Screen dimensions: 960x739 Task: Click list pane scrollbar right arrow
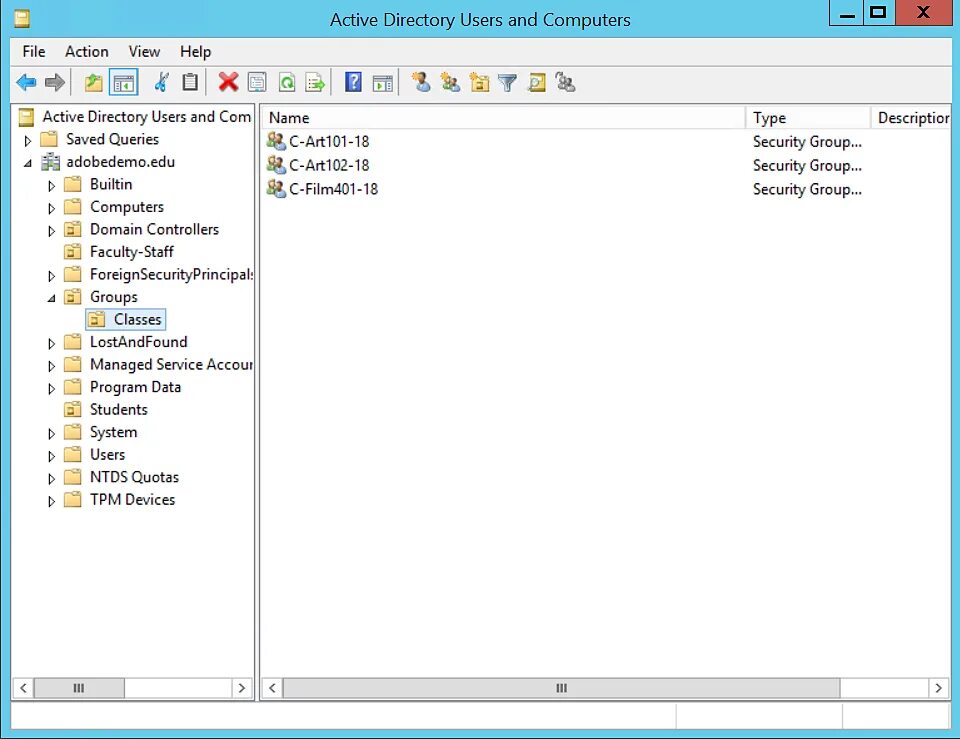(x=939, y=688)
